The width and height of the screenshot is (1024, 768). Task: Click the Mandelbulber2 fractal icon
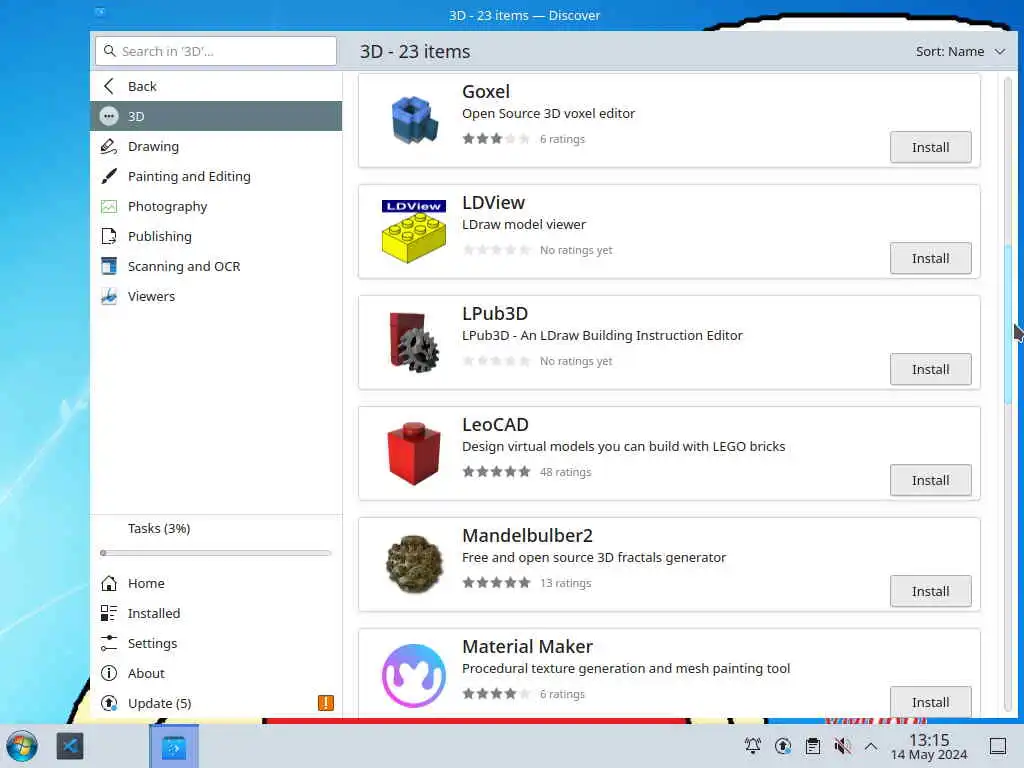coord(413,564)
